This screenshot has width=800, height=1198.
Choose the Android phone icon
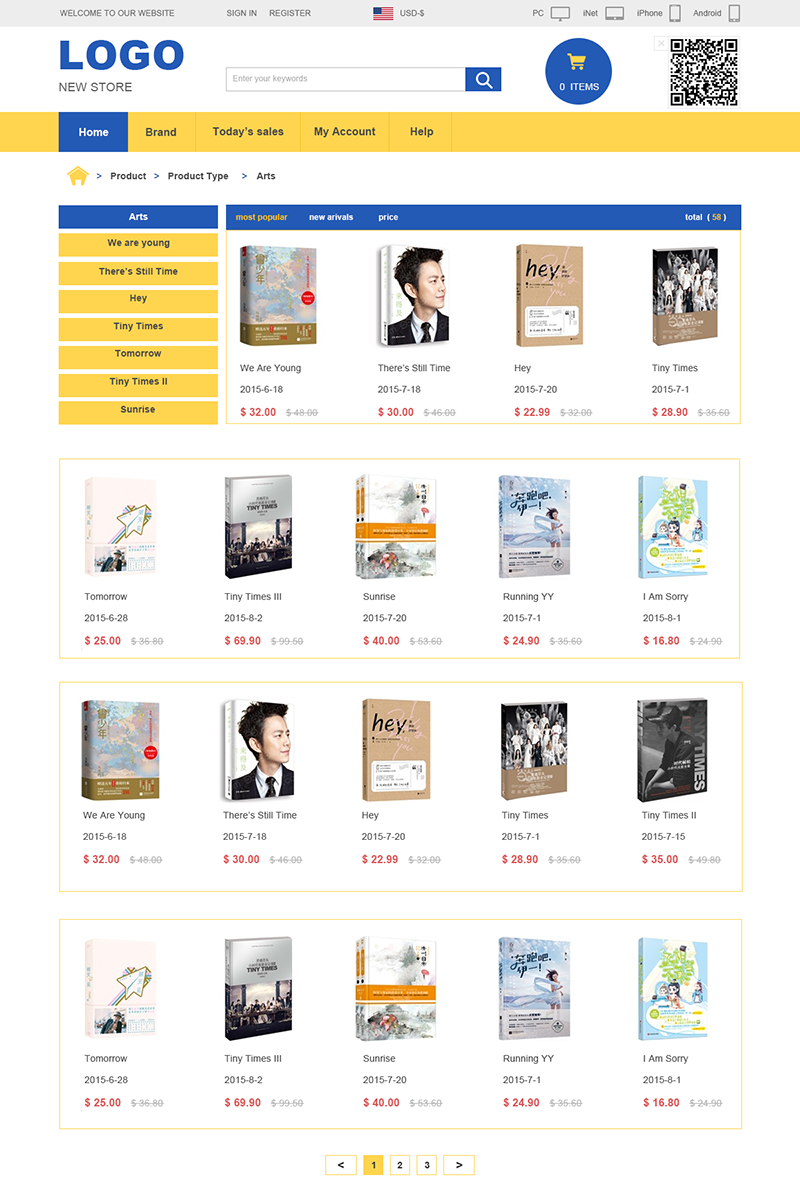[x=734, y=13]
